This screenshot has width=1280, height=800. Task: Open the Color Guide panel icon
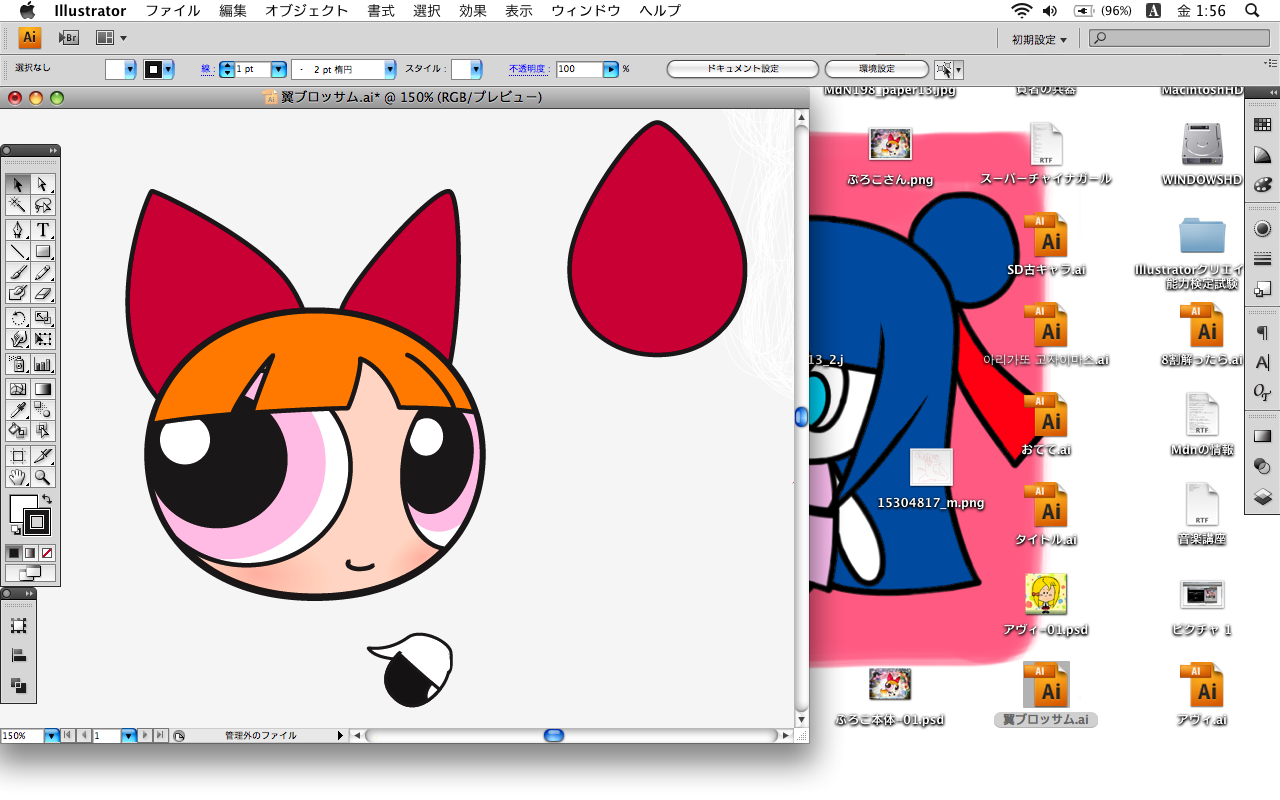click(1263, 155)
